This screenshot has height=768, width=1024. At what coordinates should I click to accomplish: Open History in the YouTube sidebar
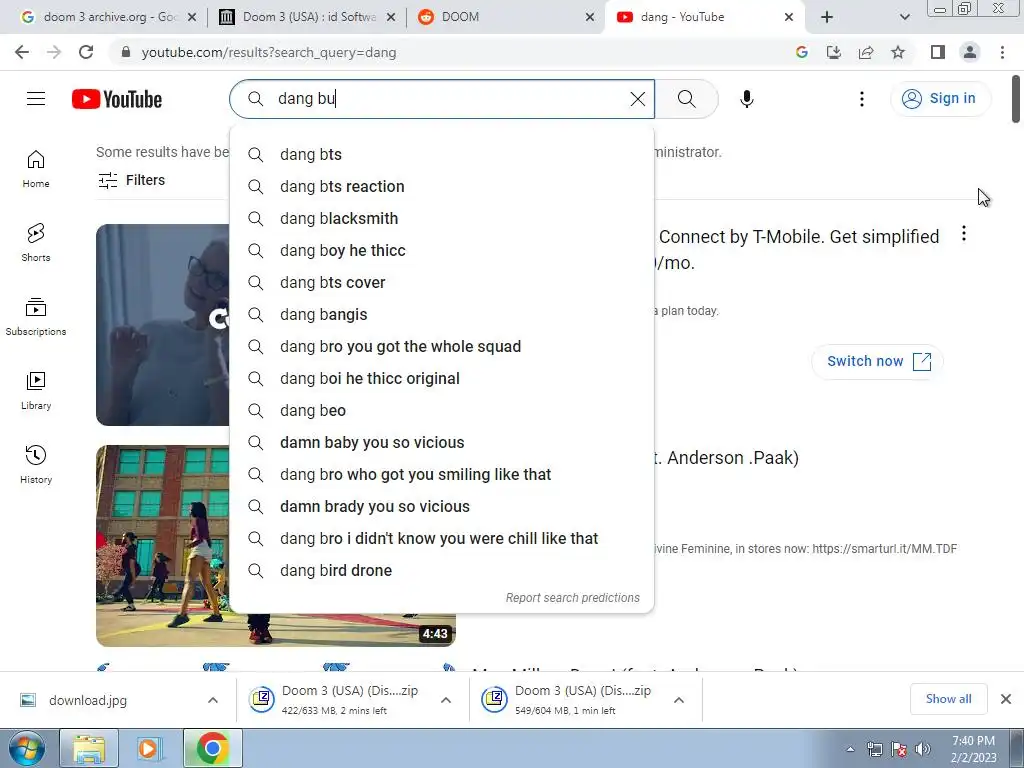click(x=36, y=464)
